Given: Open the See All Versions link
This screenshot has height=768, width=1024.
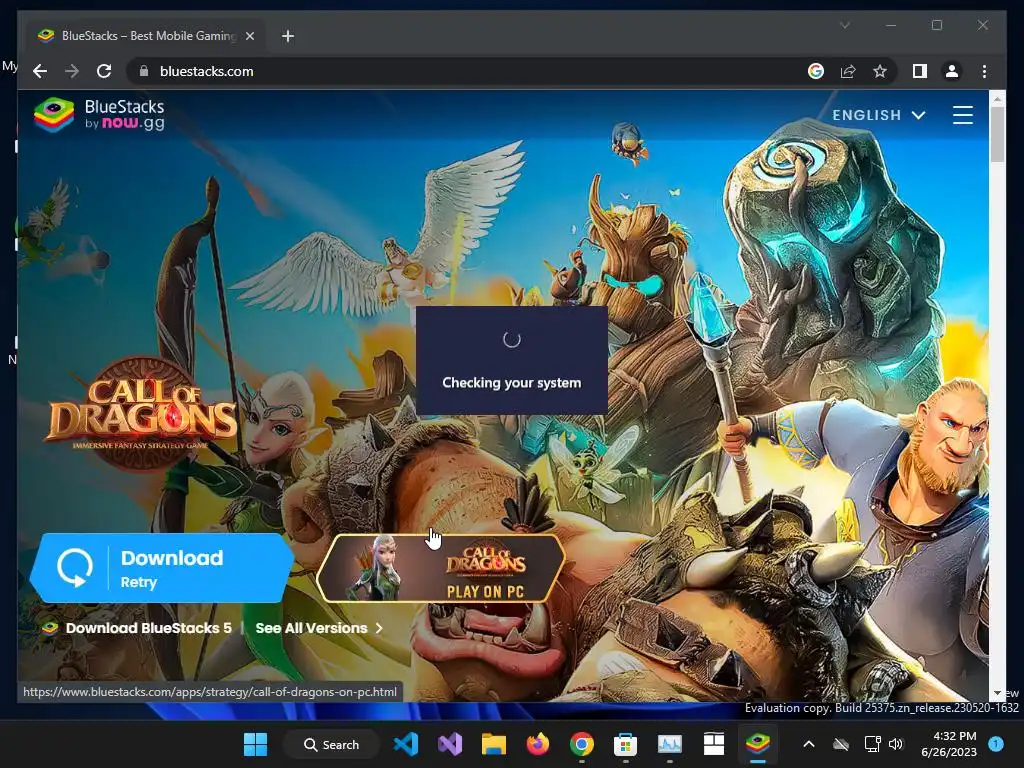Looking at the screenshot, I should [319, 628].
